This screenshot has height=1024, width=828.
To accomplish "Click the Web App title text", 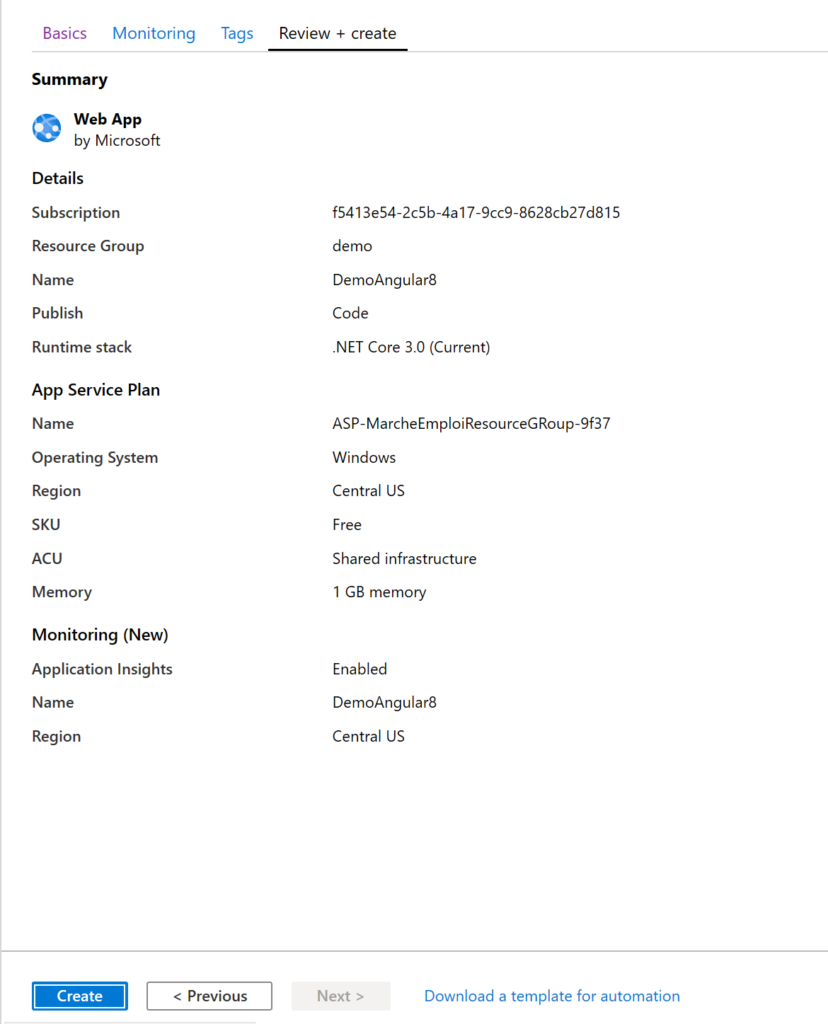I will click(108, 120).
